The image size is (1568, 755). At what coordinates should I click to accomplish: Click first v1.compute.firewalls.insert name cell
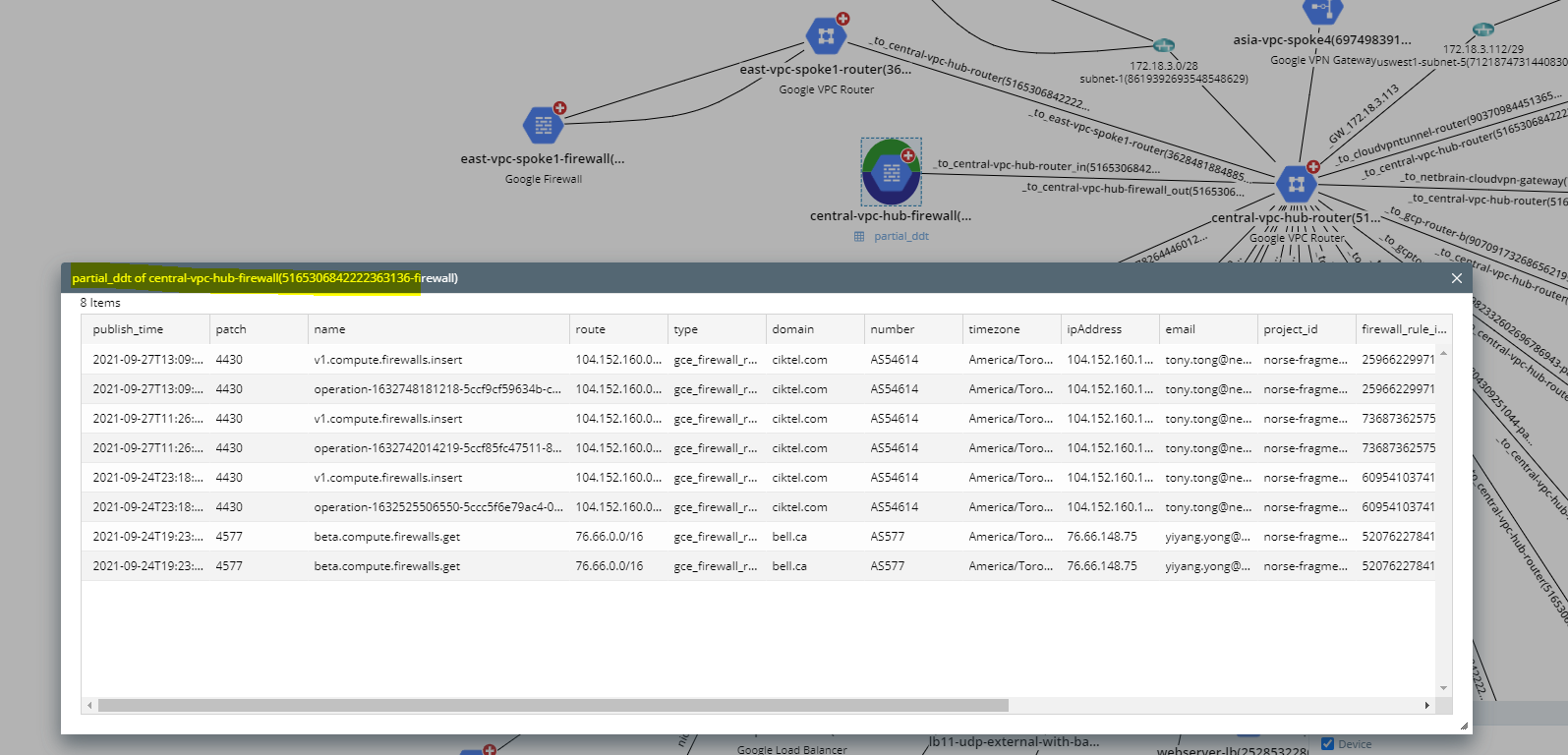pyautogui.click(x=438, y=360)
